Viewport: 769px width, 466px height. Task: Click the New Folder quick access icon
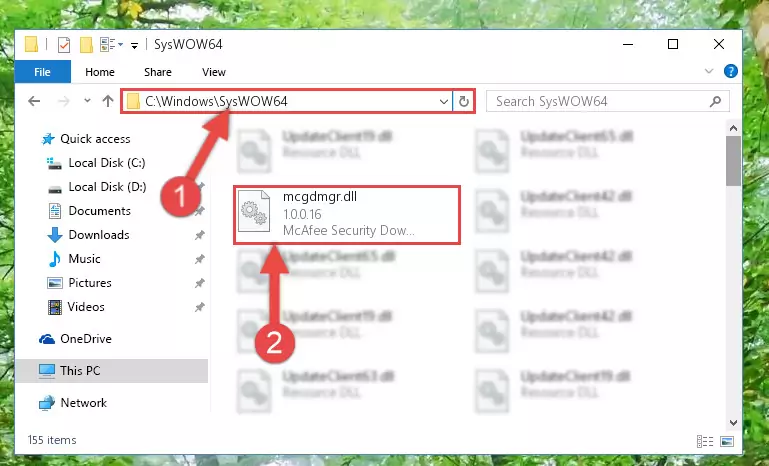click(86, 45)
